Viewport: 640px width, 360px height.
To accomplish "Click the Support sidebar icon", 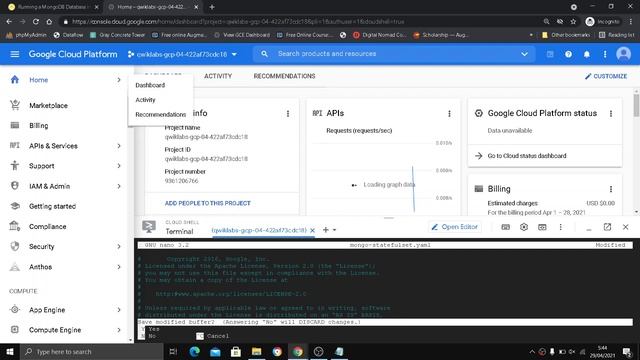I will coord(15,165).
